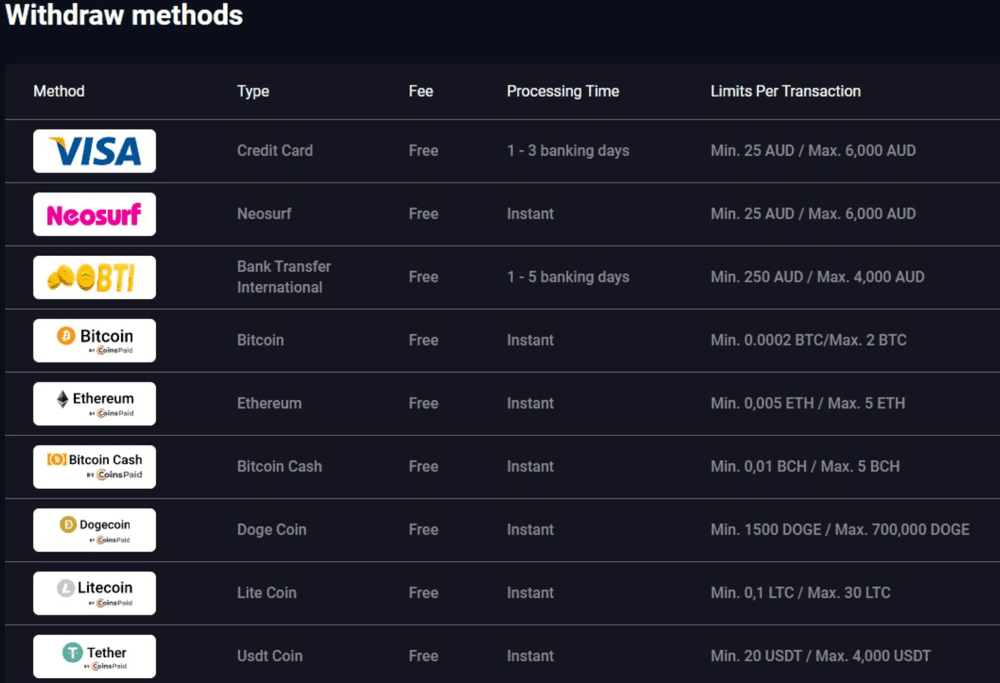Click Bank Transfer International type text
Viewport: 1000px width, 683px height.
click(x=284, y=277)
